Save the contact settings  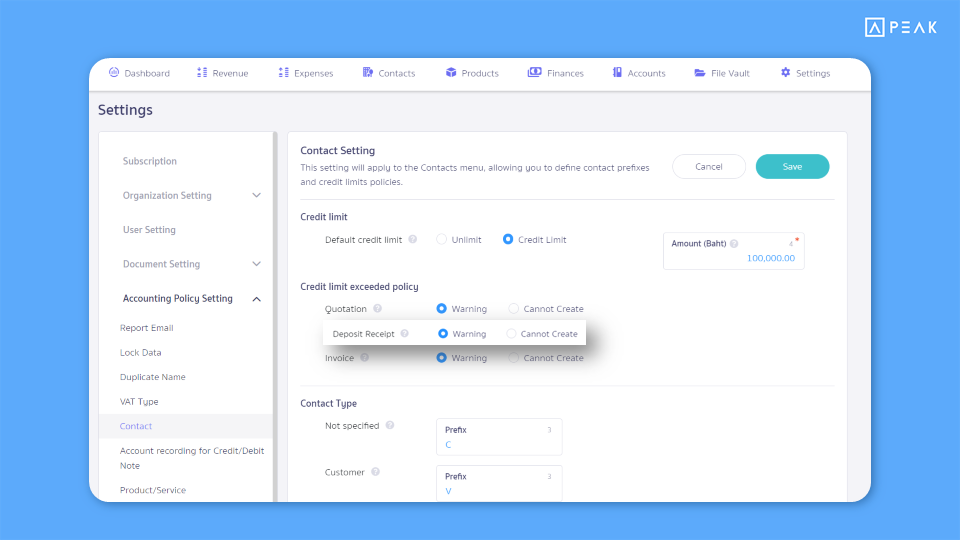point(792,167)
